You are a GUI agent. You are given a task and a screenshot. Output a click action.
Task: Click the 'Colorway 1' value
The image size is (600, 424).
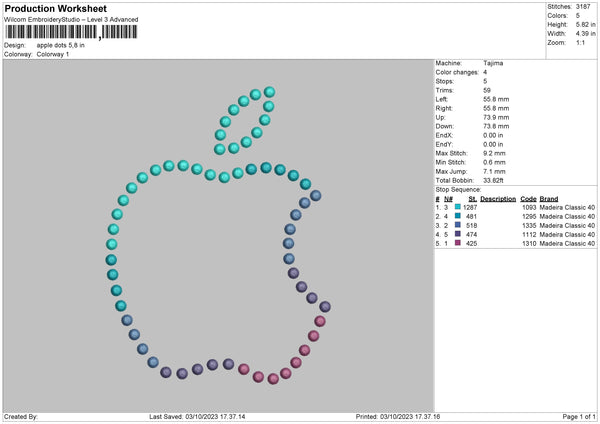[x=53, y=54]
